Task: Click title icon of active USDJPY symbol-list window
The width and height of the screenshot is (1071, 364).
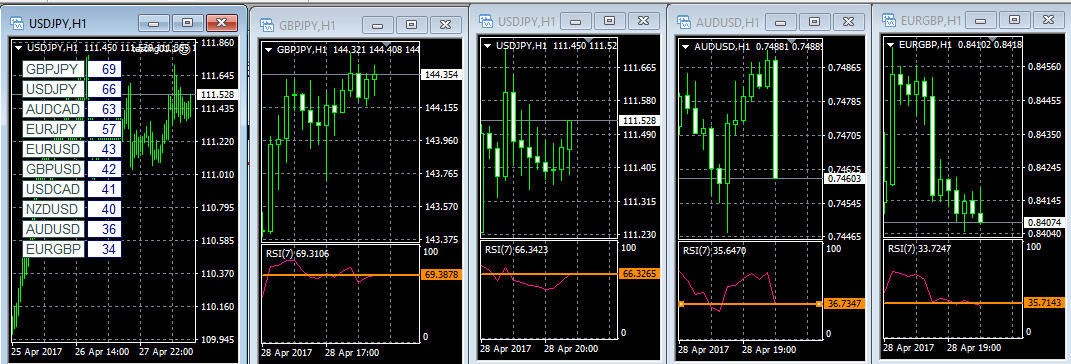Action: [17, 23]
